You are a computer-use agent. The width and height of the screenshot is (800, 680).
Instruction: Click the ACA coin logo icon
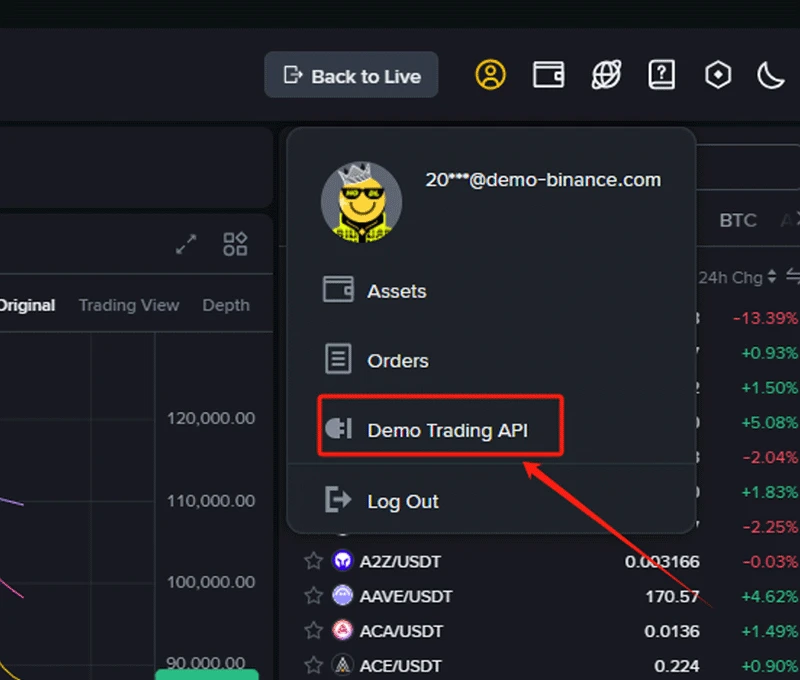pos(342,630)
